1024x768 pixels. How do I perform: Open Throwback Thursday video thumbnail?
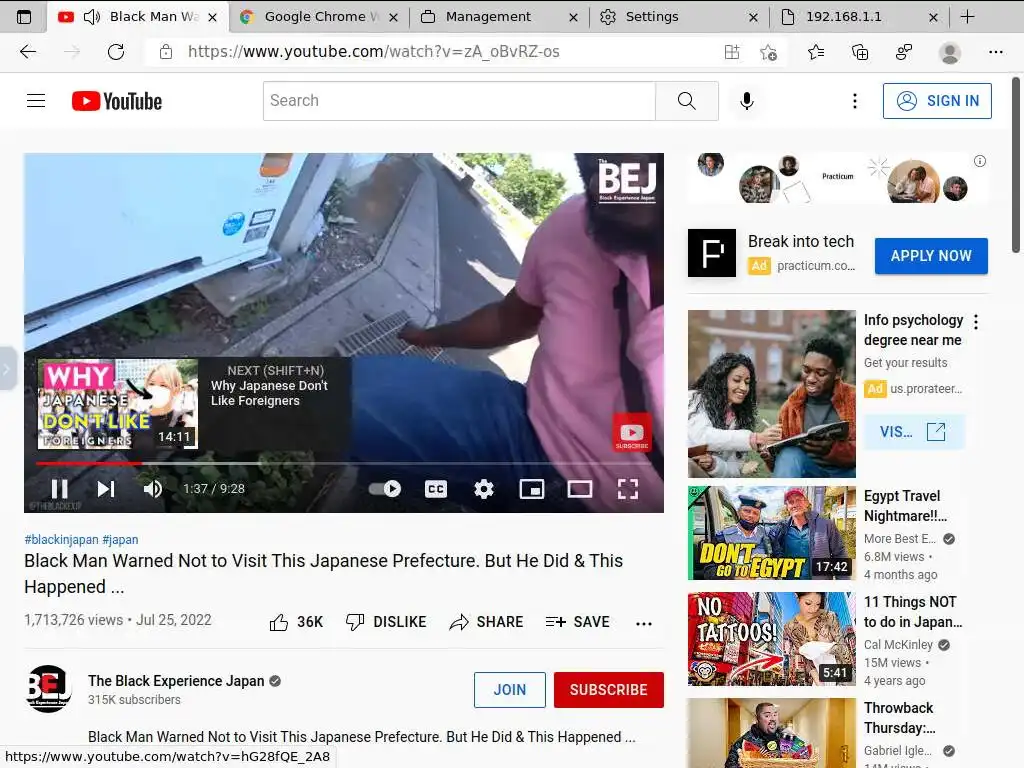coord(771,733)
